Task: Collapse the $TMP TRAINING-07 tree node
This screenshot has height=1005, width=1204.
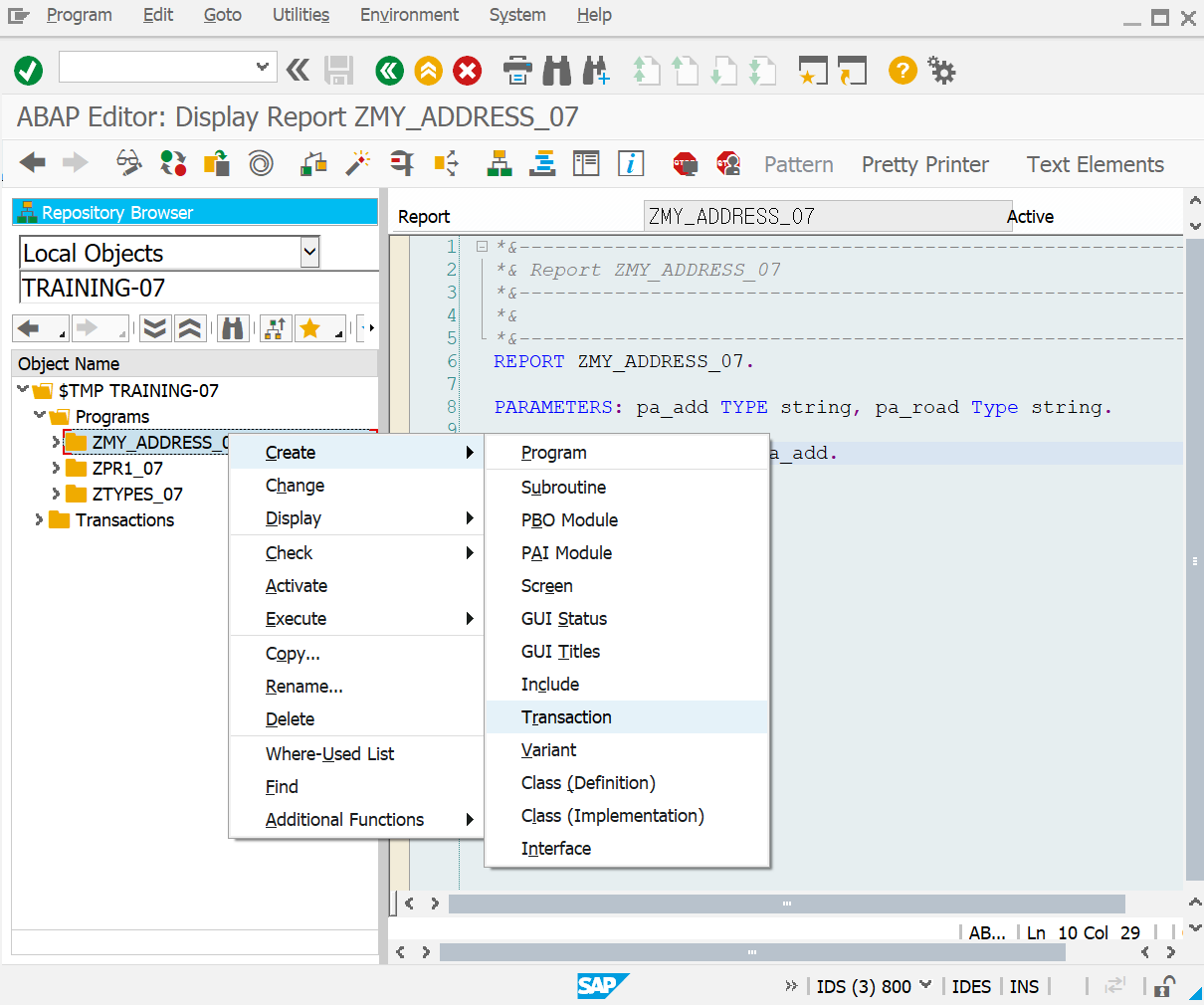Action: tap(23, 390)
